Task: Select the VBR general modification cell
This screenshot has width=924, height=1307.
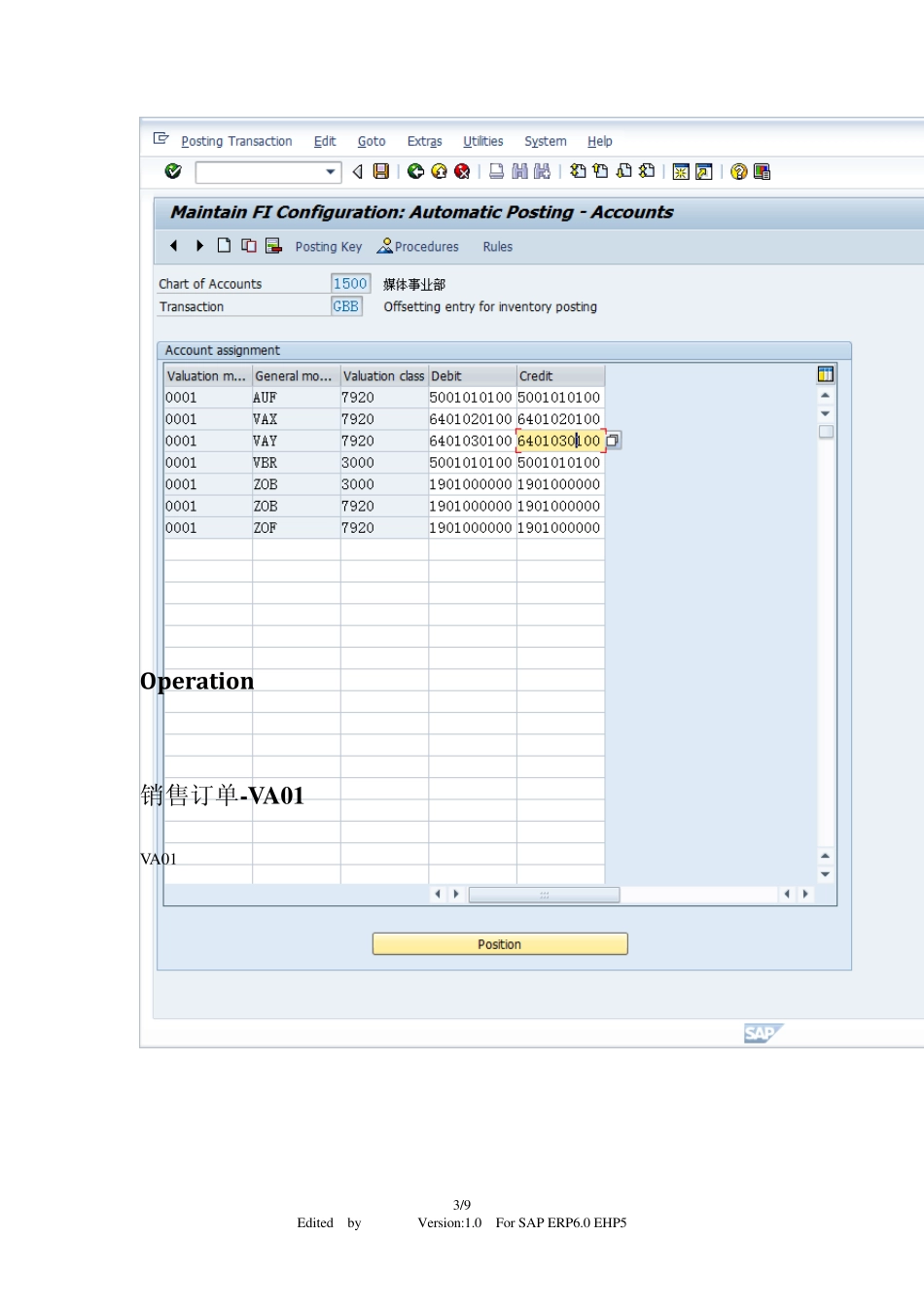Action: click(296, 463)
